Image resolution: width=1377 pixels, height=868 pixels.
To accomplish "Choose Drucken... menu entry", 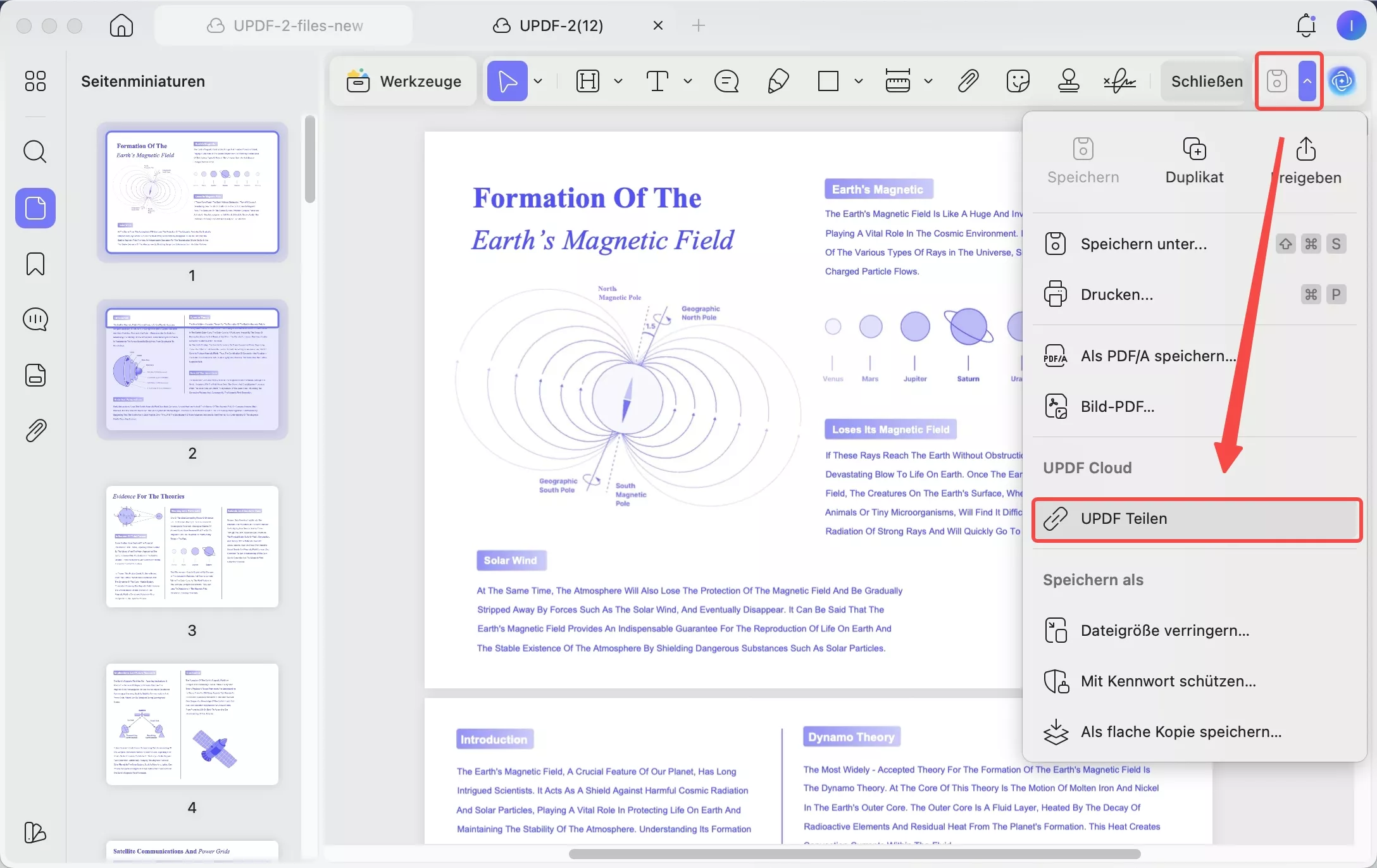I will [x=1195, y=294].
